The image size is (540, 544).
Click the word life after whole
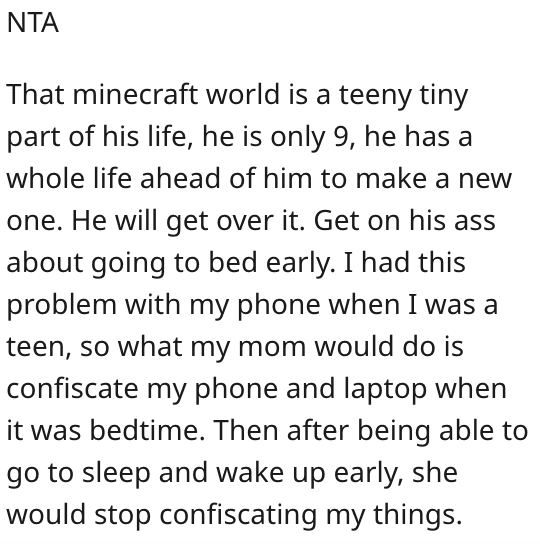pos(112,178)
